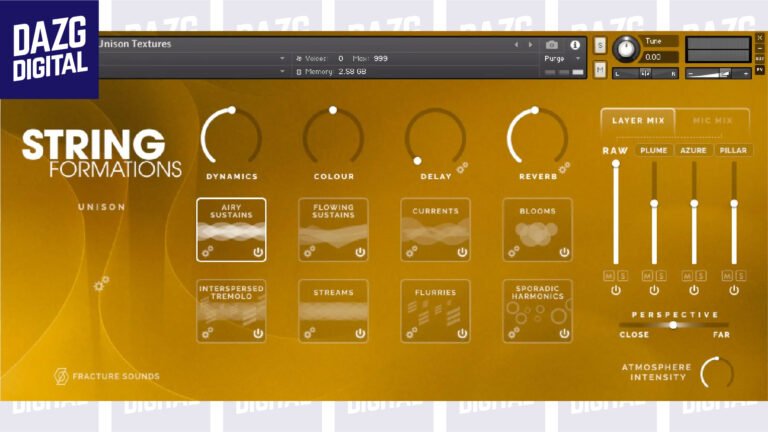Toggle the RAW layer power button

615,290
